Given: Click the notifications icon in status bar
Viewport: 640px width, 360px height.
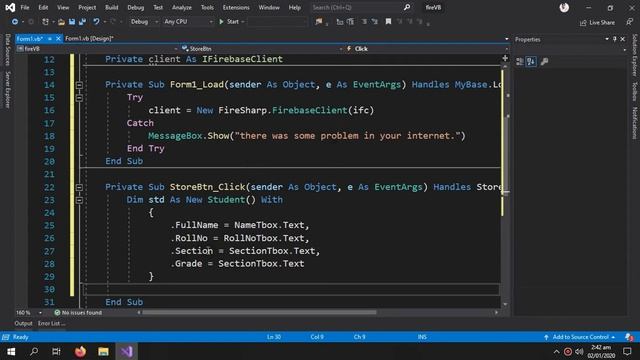Looking at the screenshot, I should pos(629,337).
